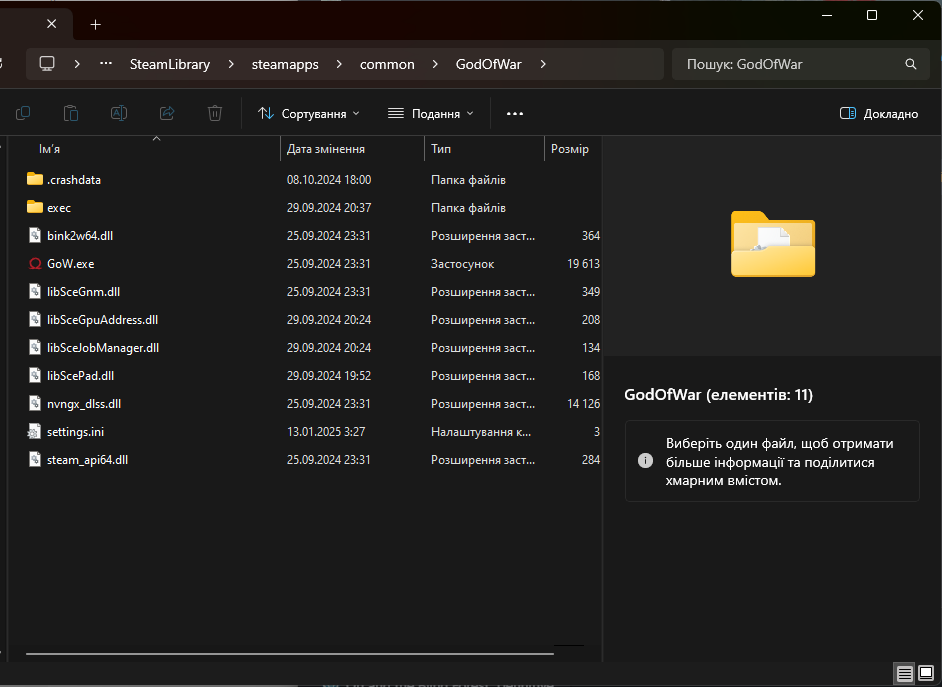Go to common in breadcrumb
This screenshot has height=687, width=942.
tap(387, 64)
